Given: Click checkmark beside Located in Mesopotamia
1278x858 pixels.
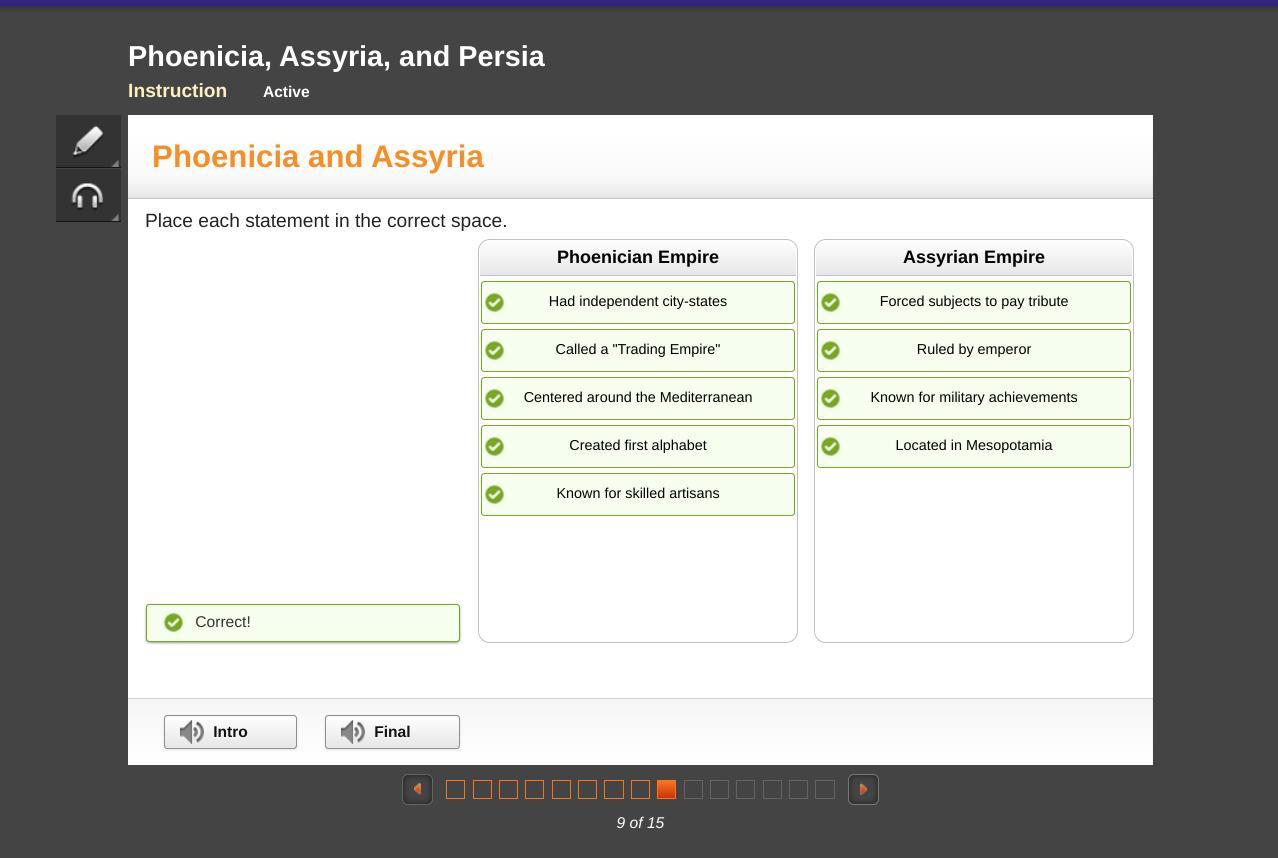Looking at the screenshot, I should pyautogui.click(x=831, y=446).
